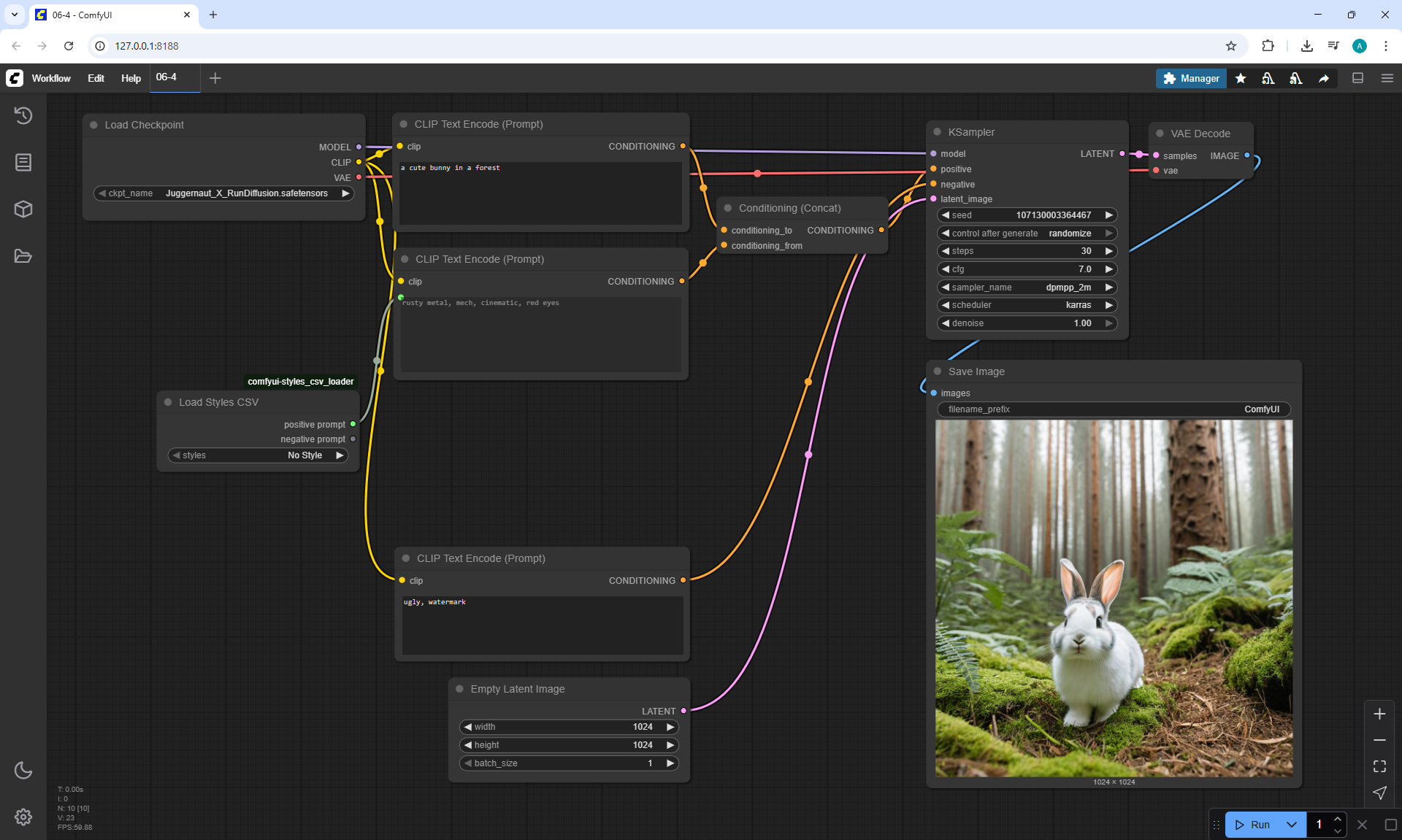Click the cfg 7.0 slider field
The image size is (1402, 840).
click(1026, 269)
